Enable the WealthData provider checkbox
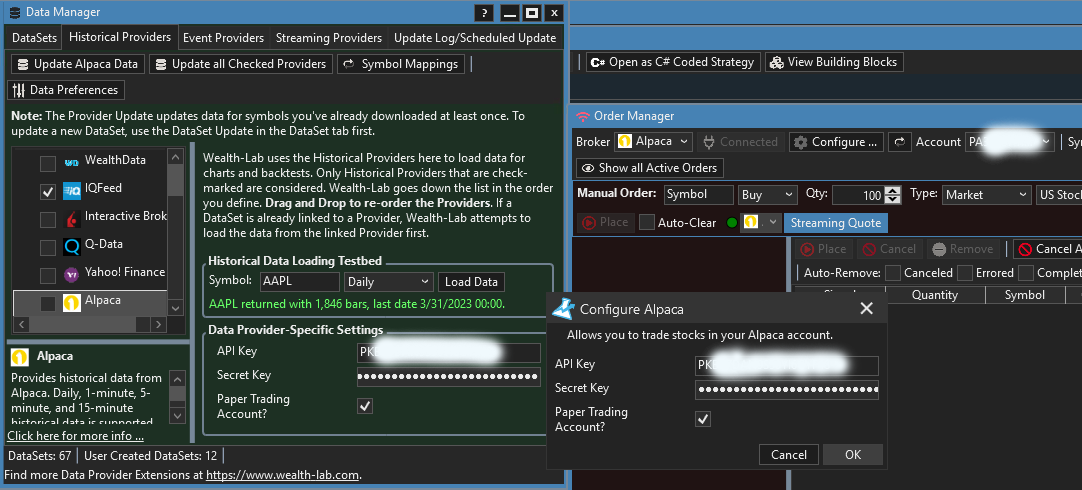1082x490 pixels. click(48, 164)
